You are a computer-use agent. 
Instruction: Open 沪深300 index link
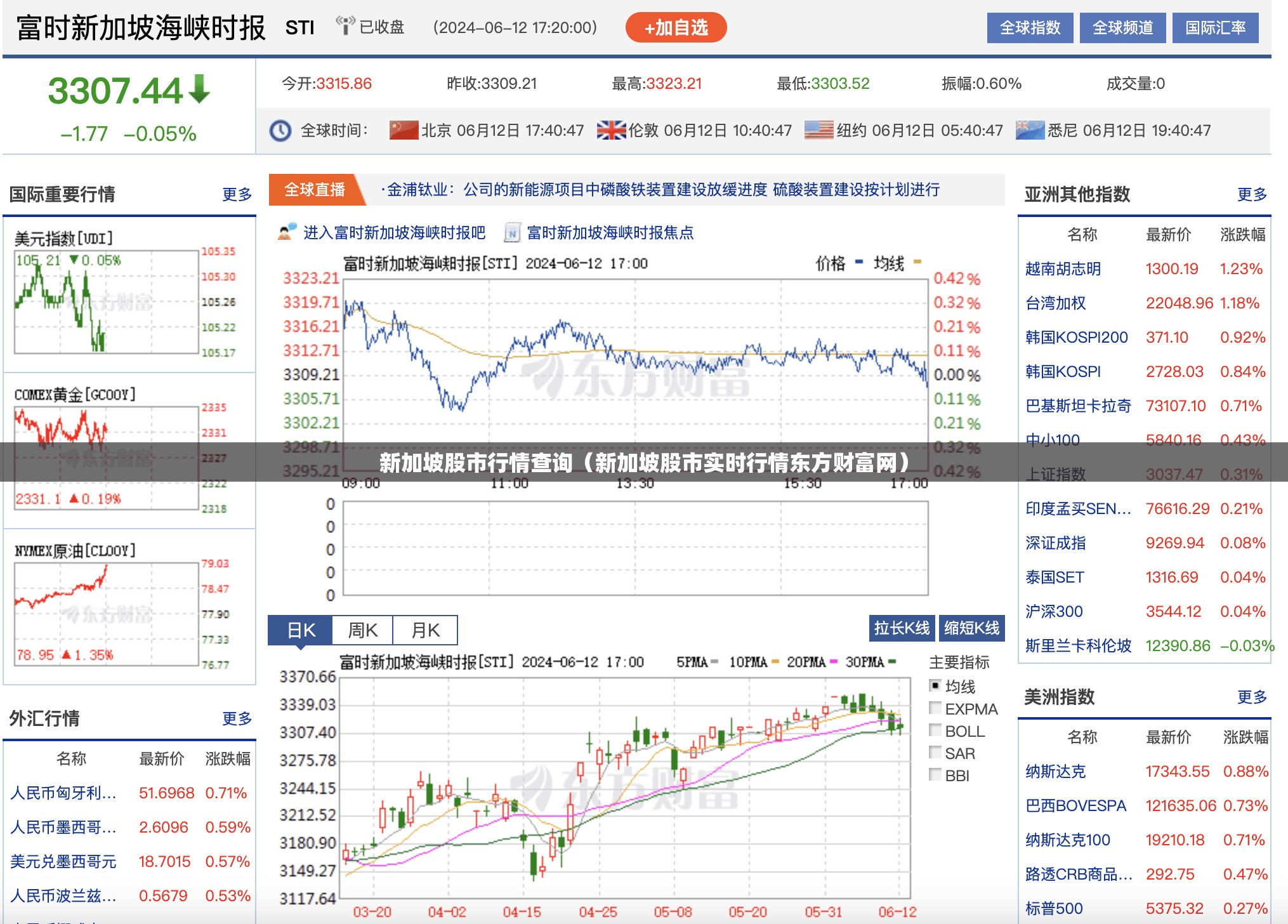1054,612
